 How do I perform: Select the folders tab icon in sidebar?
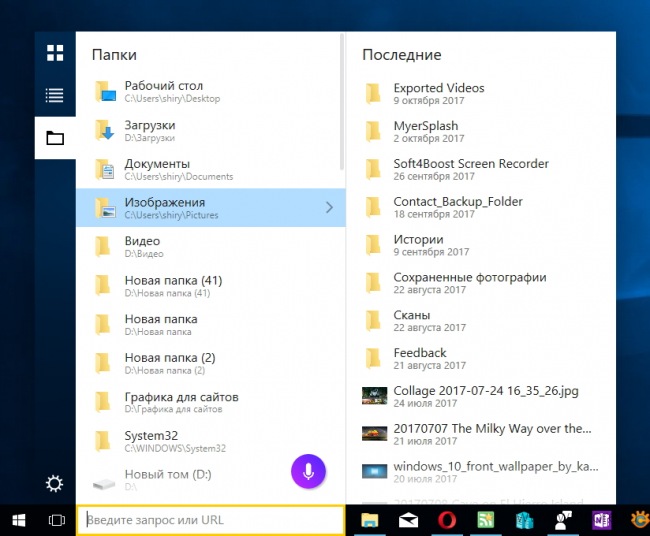click(55, 138)
